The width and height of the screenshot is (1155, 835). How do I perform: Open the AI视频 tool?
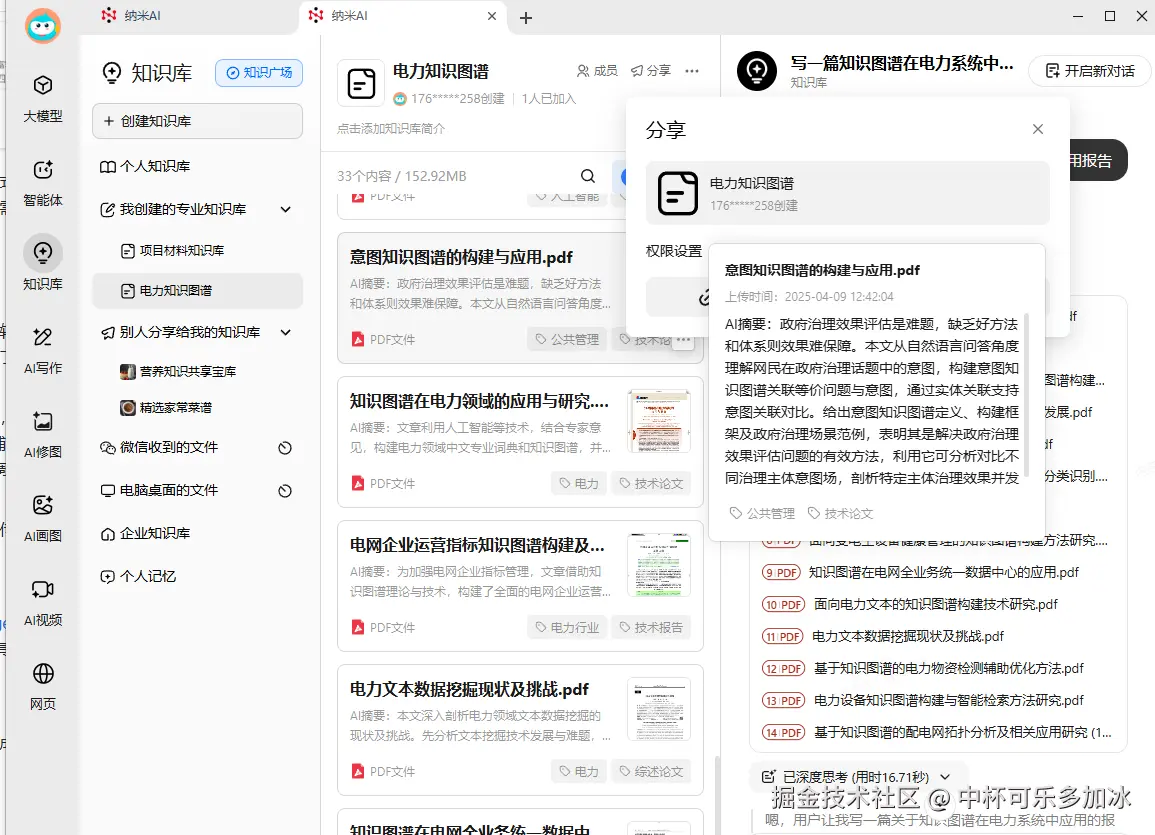tap(43, 602)
